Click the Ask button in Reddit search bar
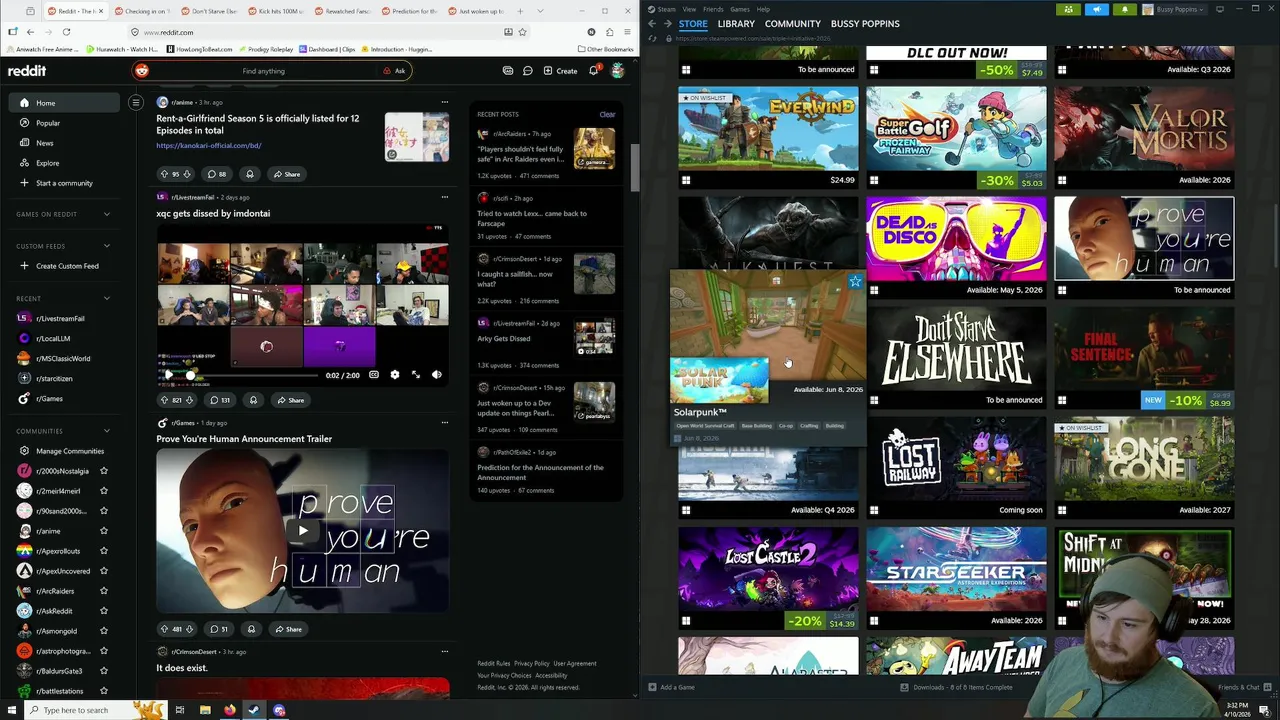Viewport: 1280px width, 720px height. [x=394, y=71]
